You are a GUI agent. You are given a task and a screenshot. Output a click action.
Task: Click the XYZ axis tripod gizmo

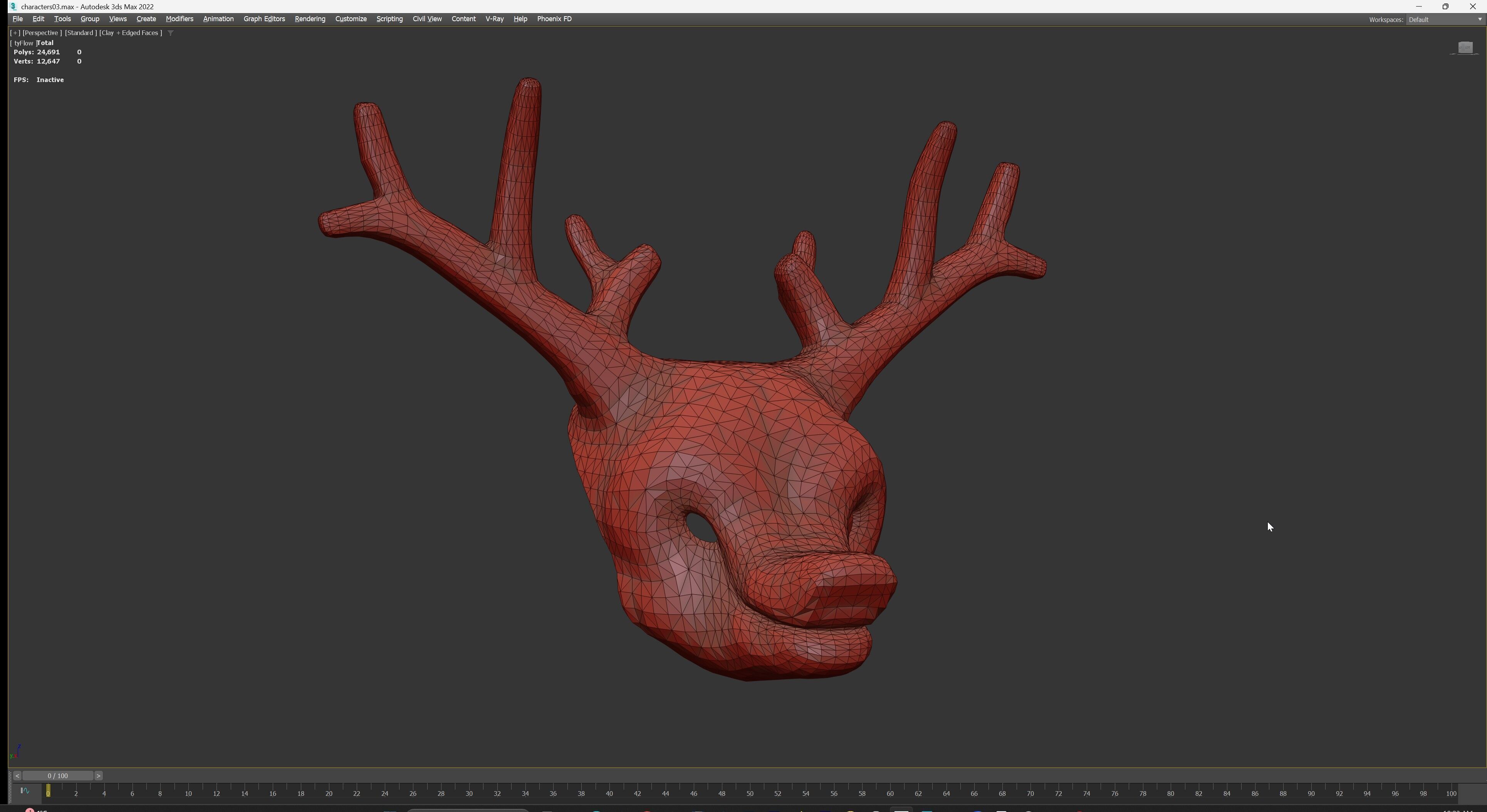tap(16, 751)
